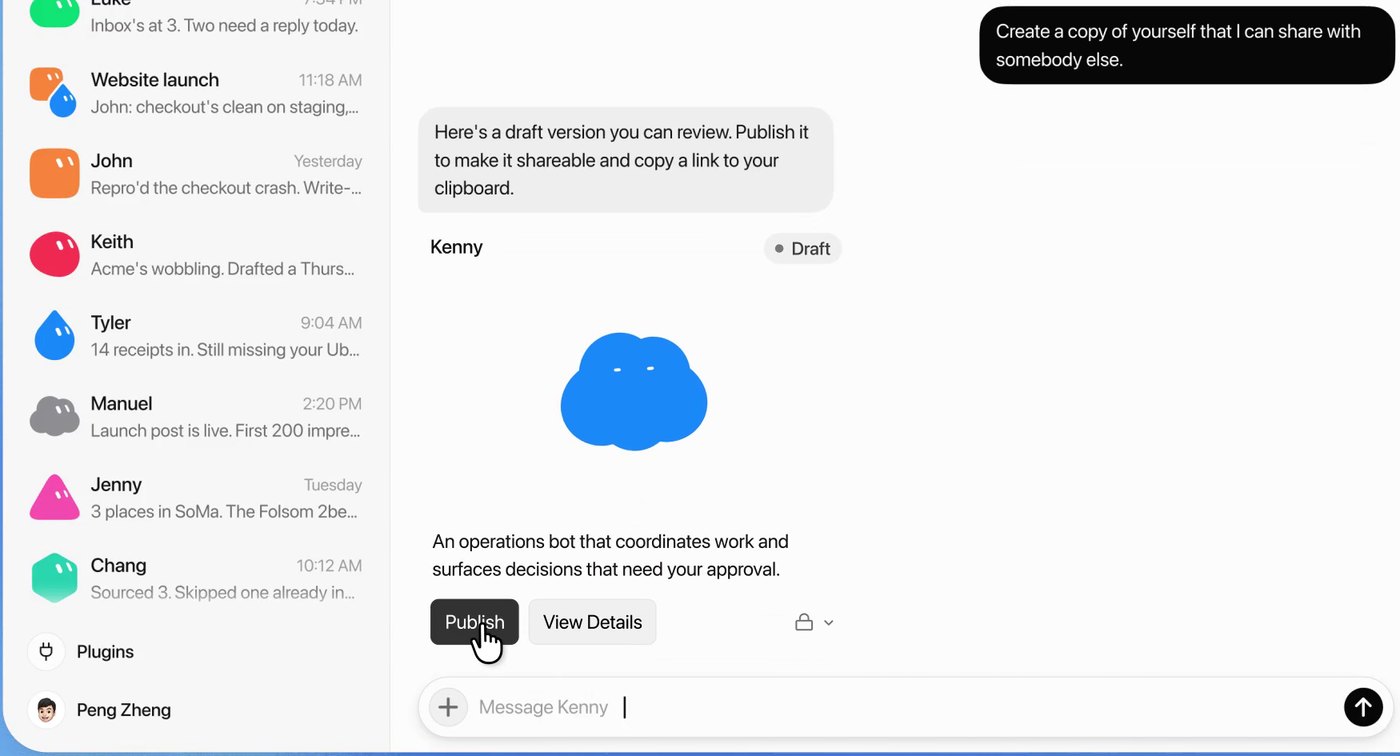Click Tyler's blue droplet avatar
The height and width of the screenshot is (756, 1400).
(54, 335)
